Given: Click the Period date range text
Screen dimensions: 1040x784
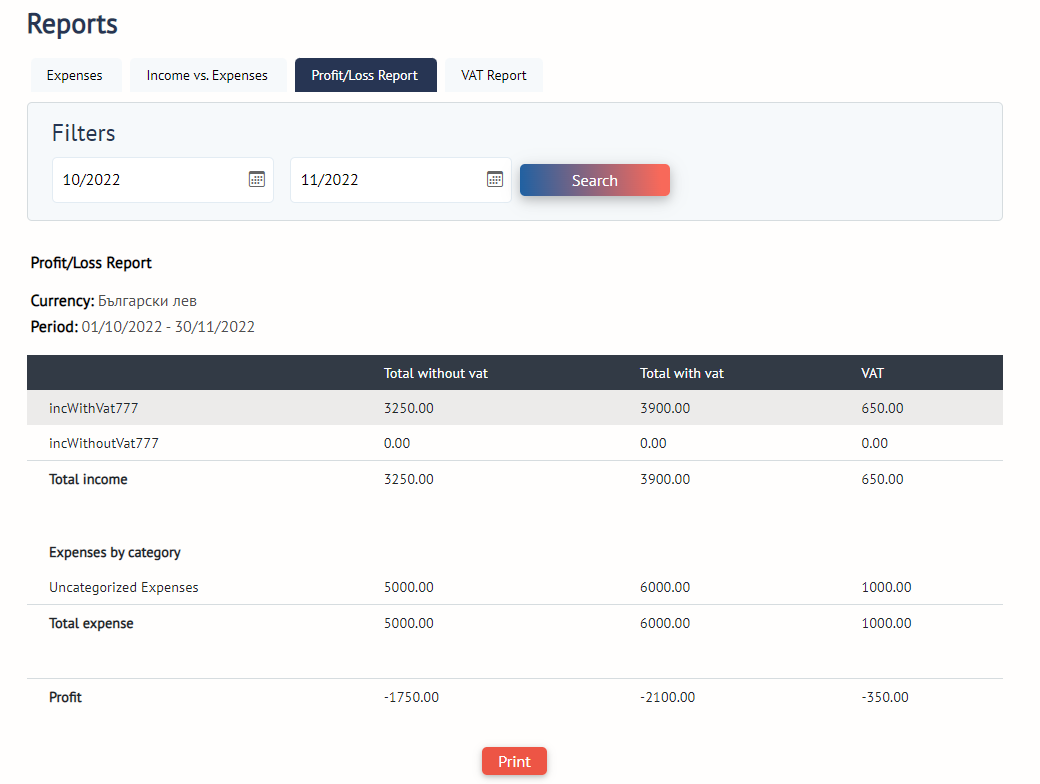Looking at the screenshot, I should [168, 327].
